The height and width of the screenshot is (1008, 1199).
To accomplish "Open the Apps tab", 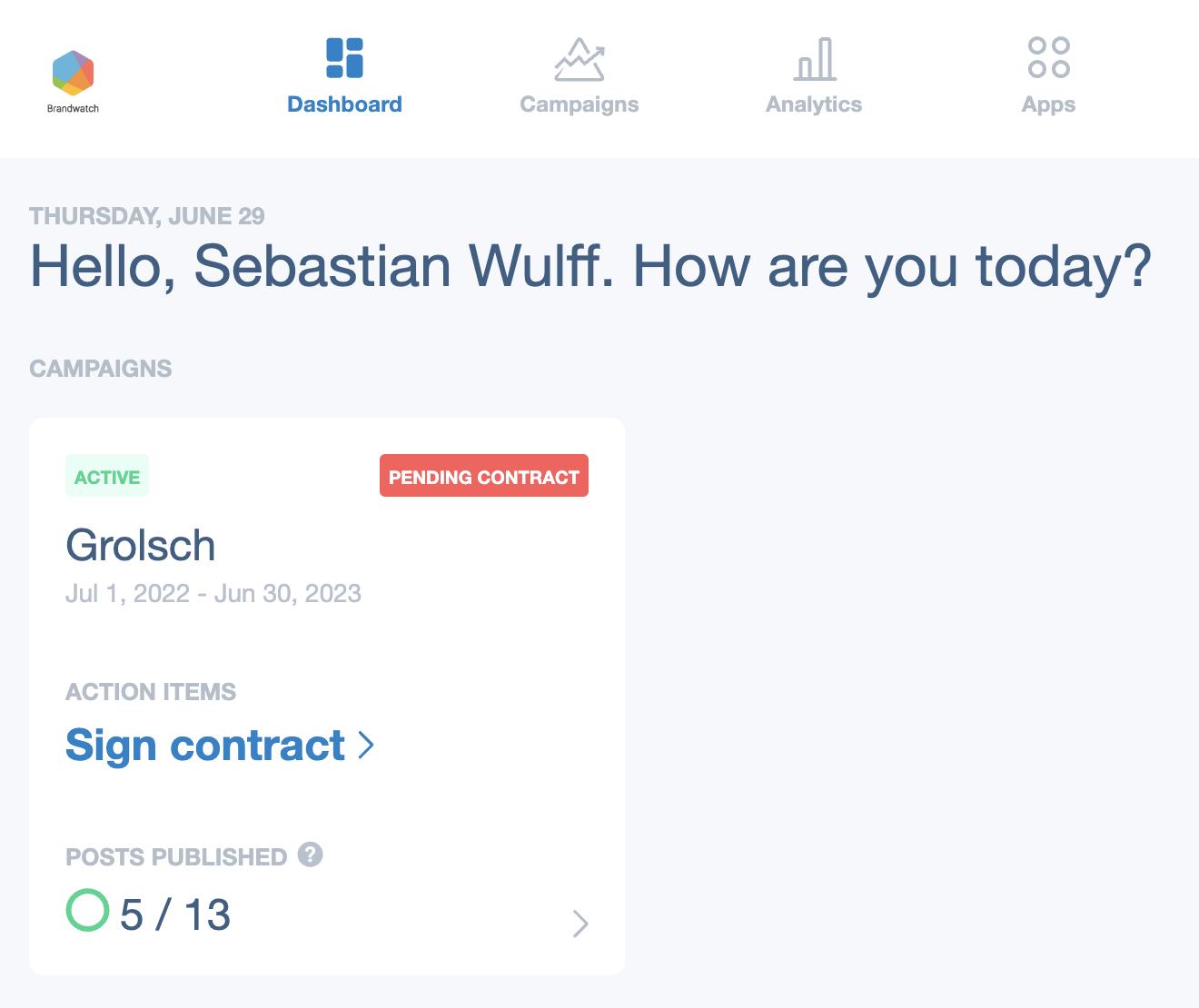I will (x=1048, y=104).
